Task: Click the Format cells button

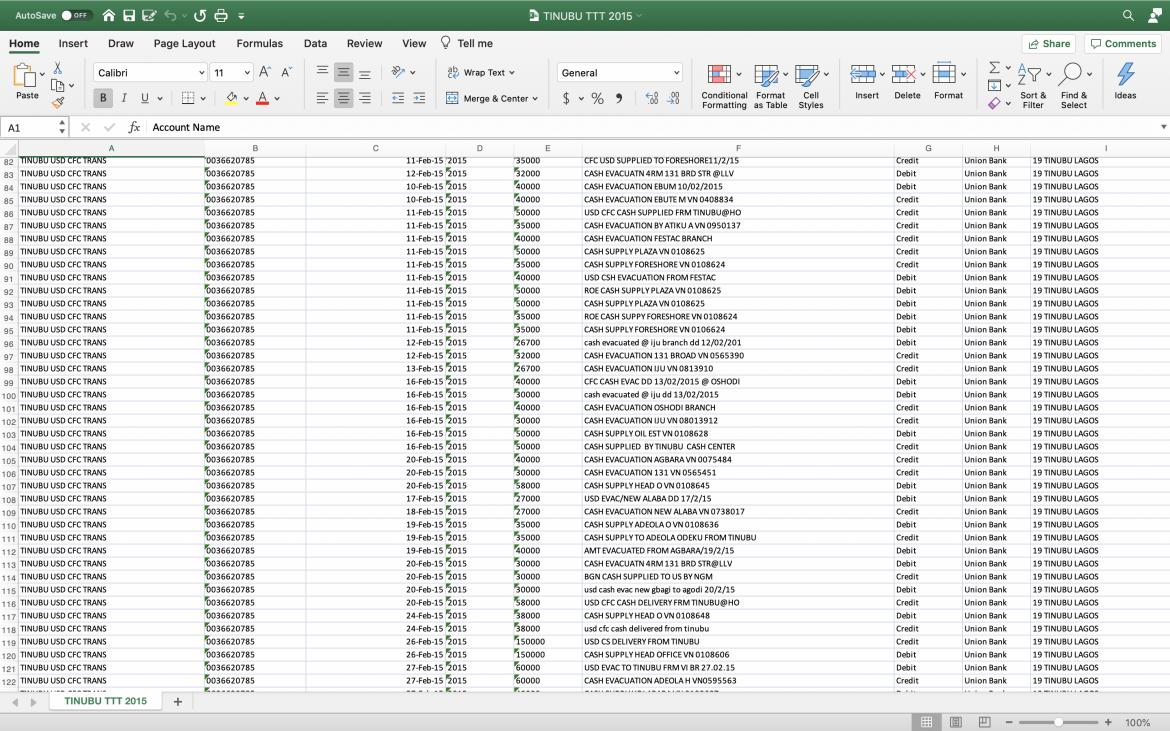Action: pos(948,81)
